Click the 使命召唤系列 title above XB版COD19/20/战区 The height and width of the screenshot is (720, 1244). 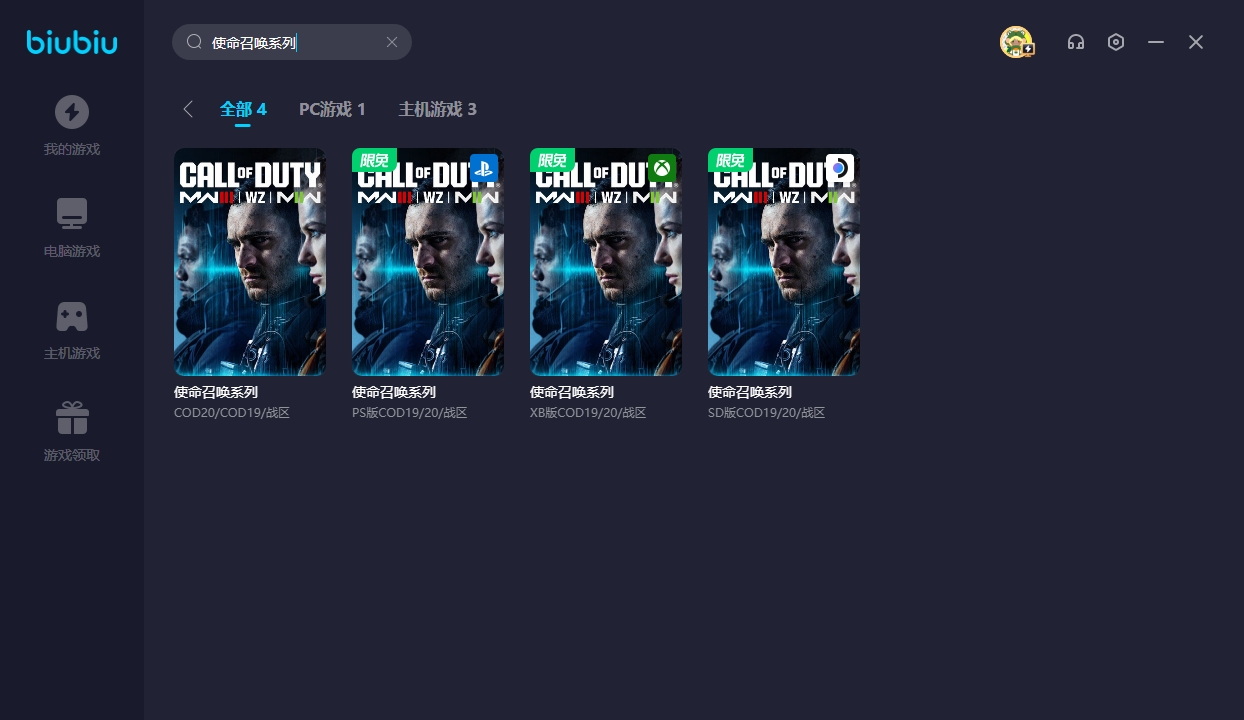pyautogui.click(x=572, y=392)
